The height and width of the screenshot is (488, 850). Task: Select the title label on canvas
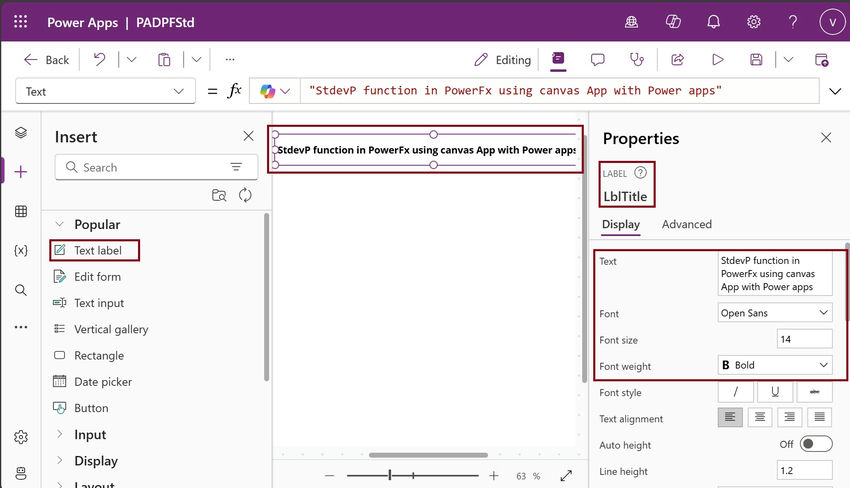[x=426, y=150]
